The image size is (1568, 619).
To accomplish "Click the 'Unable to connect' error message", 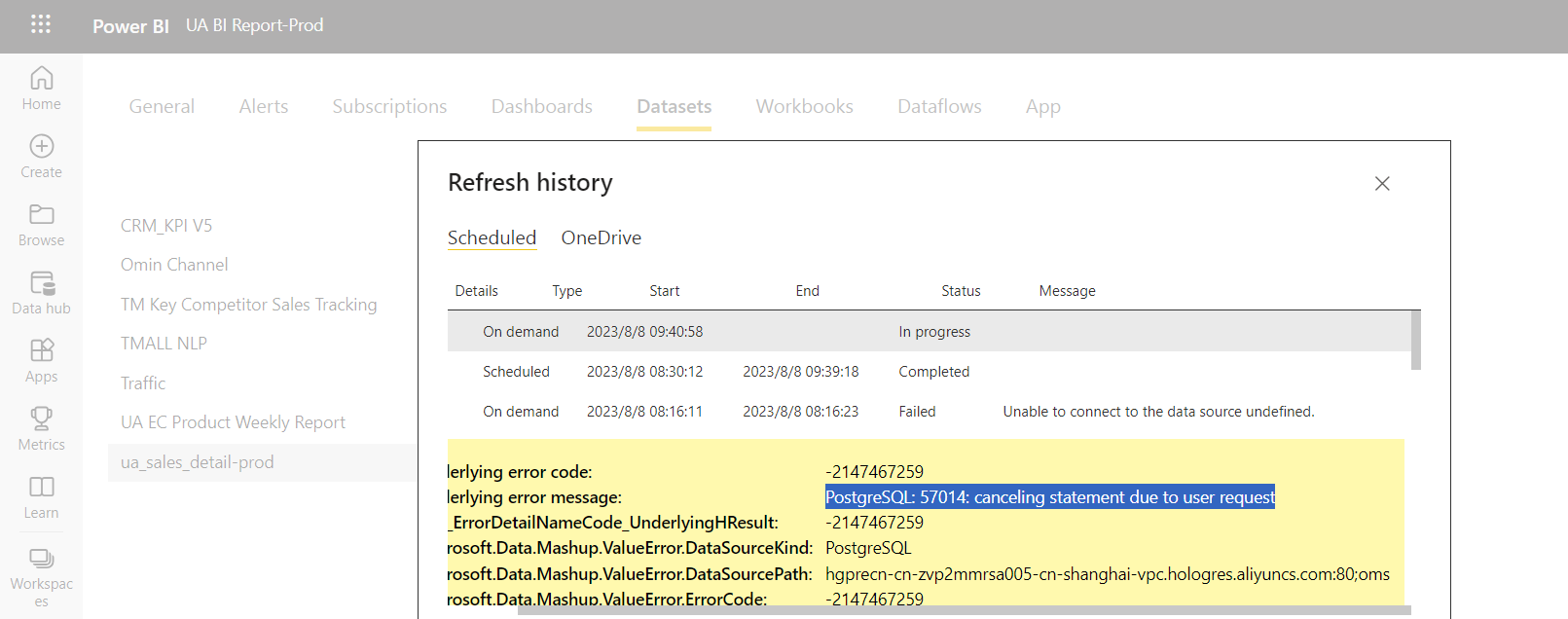I will click(x=1158, y=412).
